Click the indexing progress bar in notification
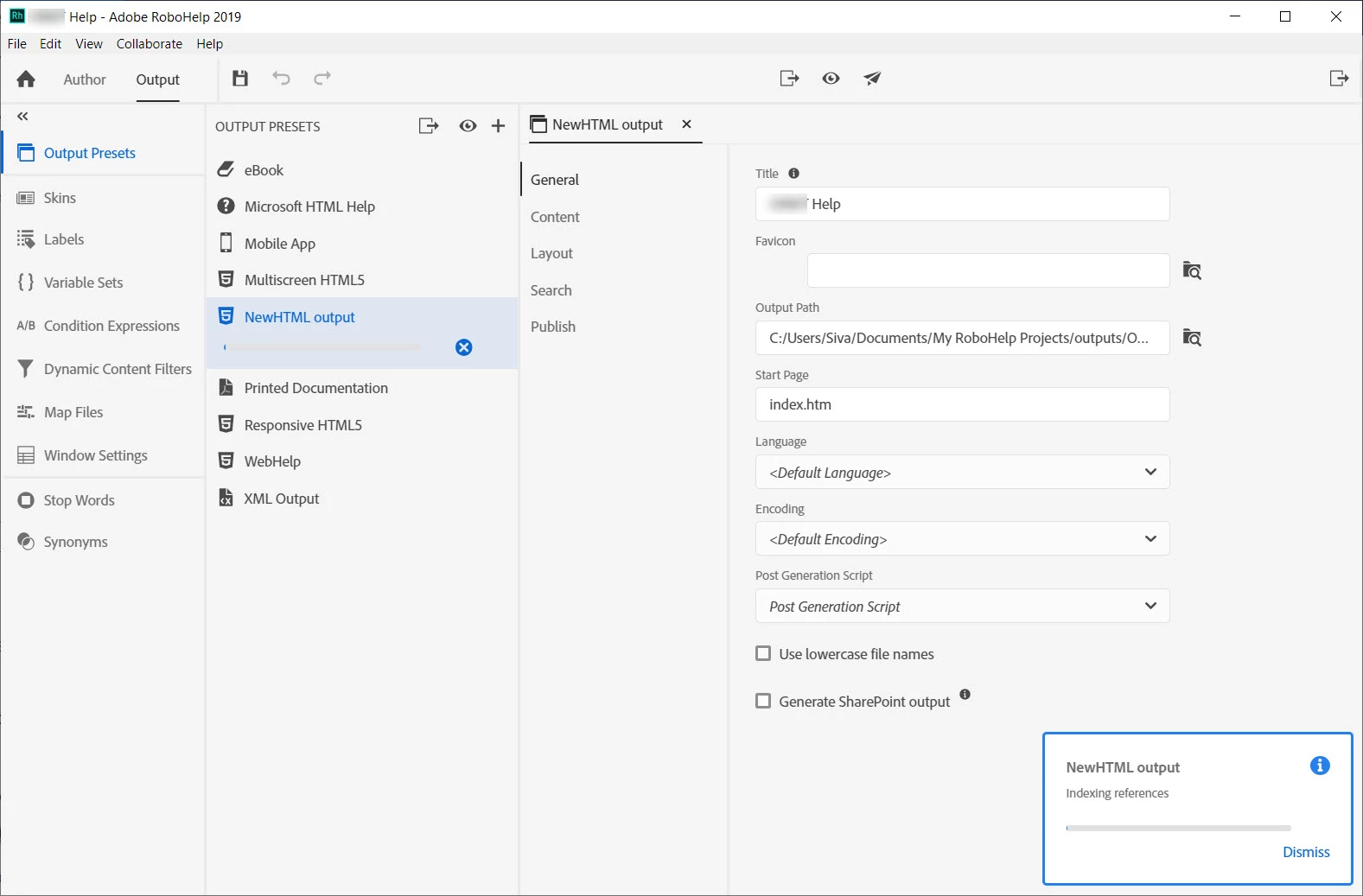Image resolution: width=1363 pixels, height=896 pixels. point(1178,828)
